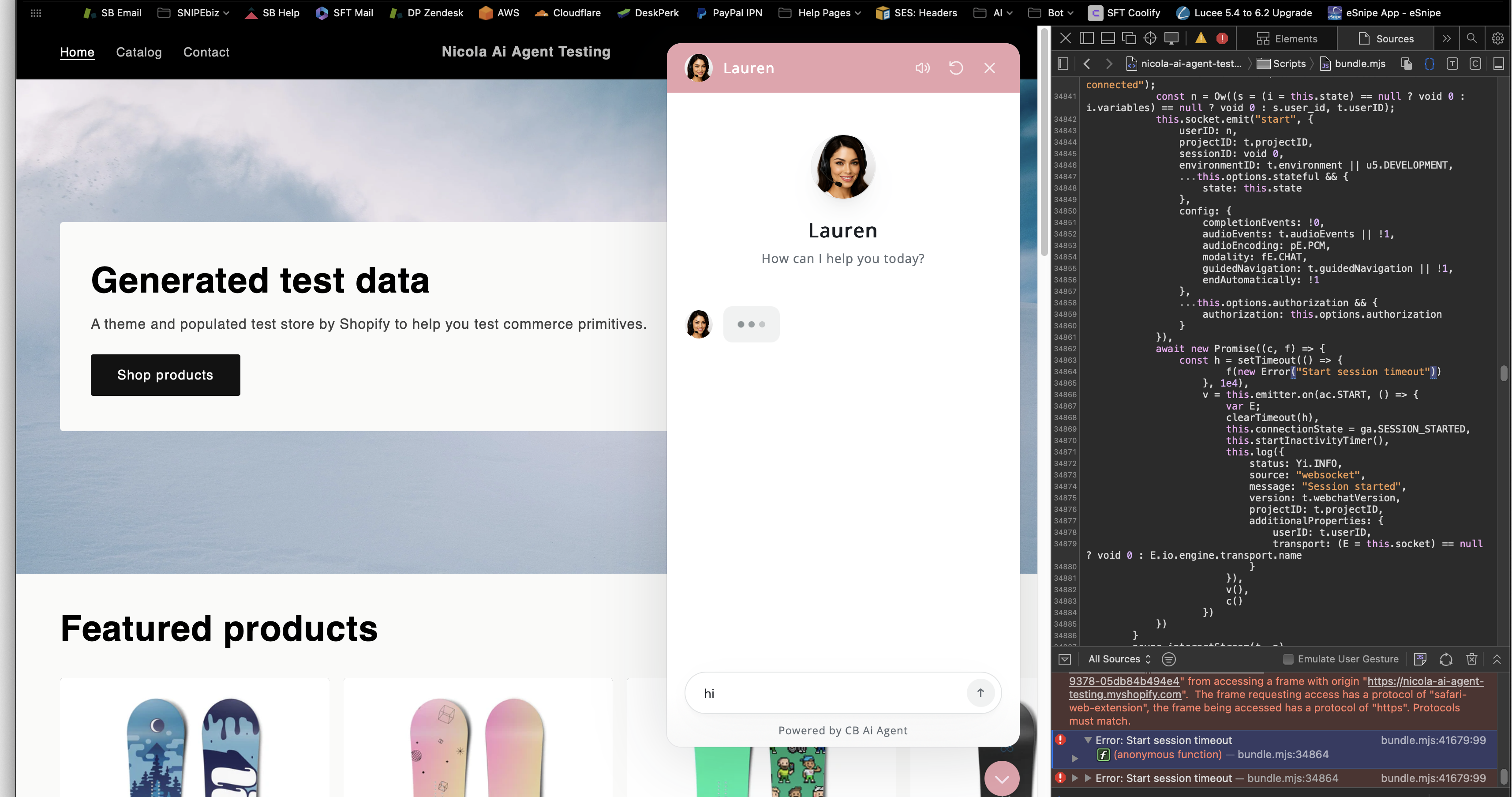Viewport: 1512px width, 797px height.
Task: Click the device settings monitor icon
Action: [1171, 39]
